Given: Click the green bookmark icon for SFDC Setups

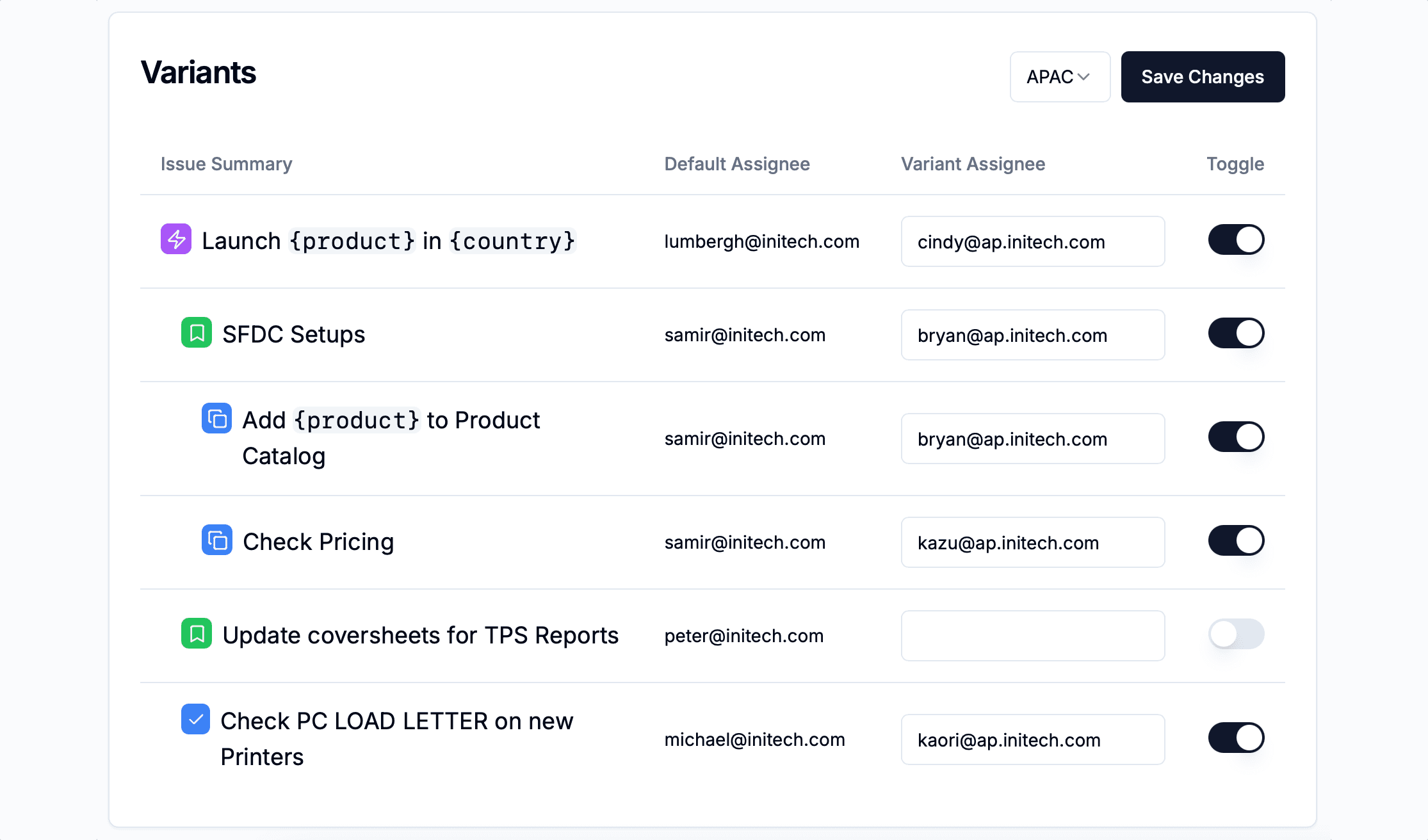Looking at the screenshot, I should [197, 333].
